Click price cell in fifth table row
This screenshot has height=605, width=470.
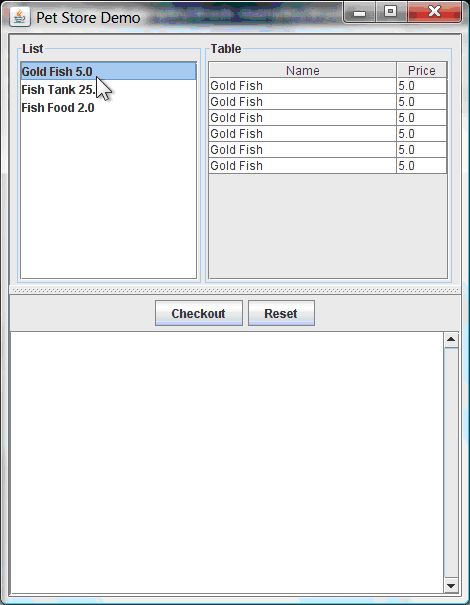click(x=421, y=150)
